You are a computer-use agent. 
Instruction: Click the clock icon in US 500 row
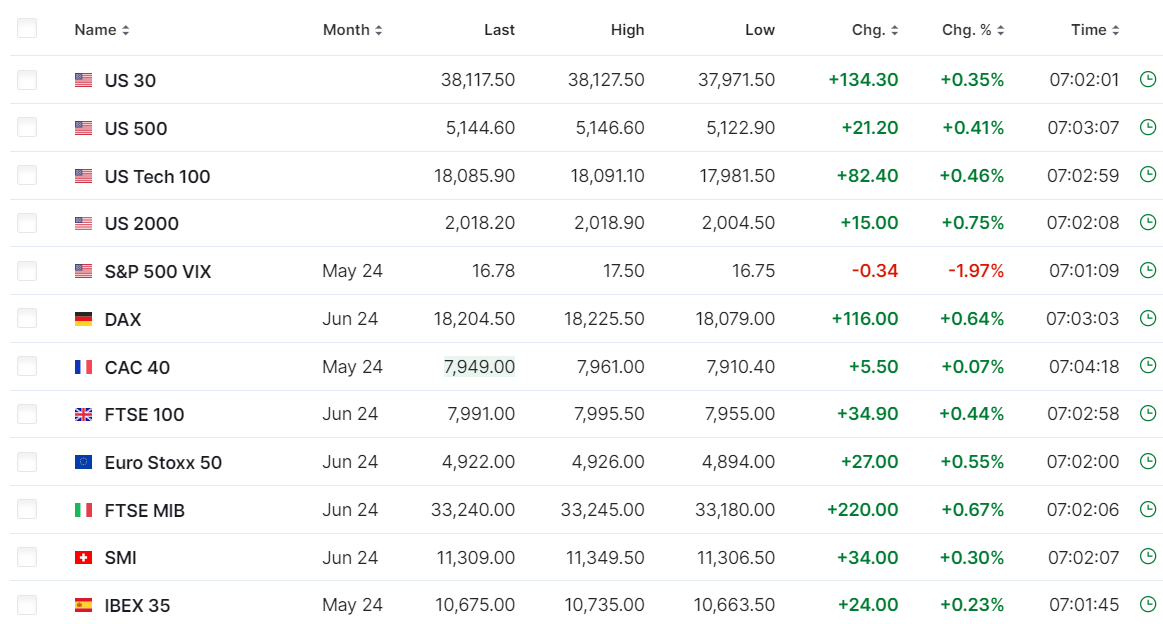(1147, 127)
